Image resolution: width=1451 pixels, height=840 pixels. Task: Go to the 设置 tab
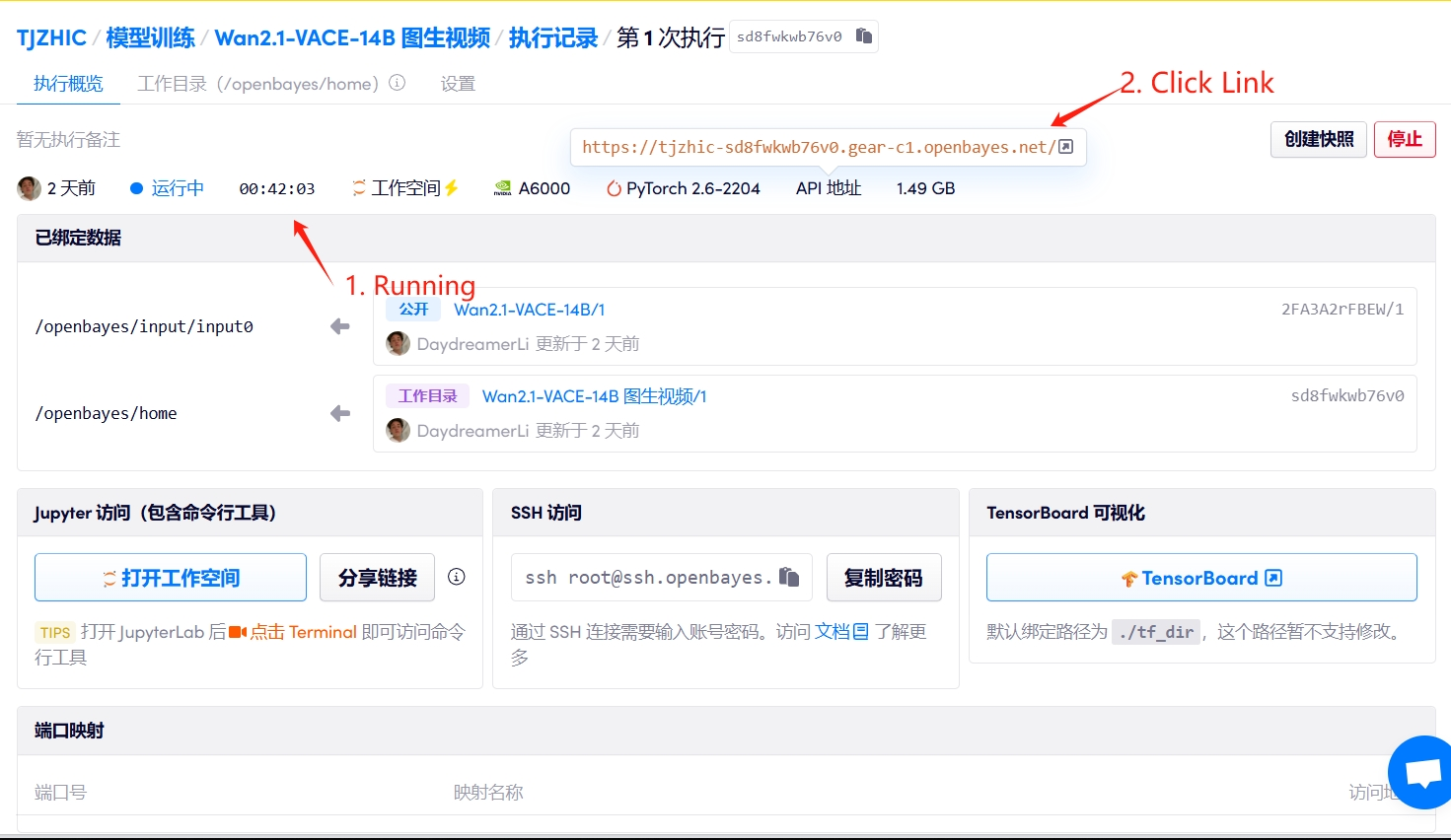click(458, 84)
